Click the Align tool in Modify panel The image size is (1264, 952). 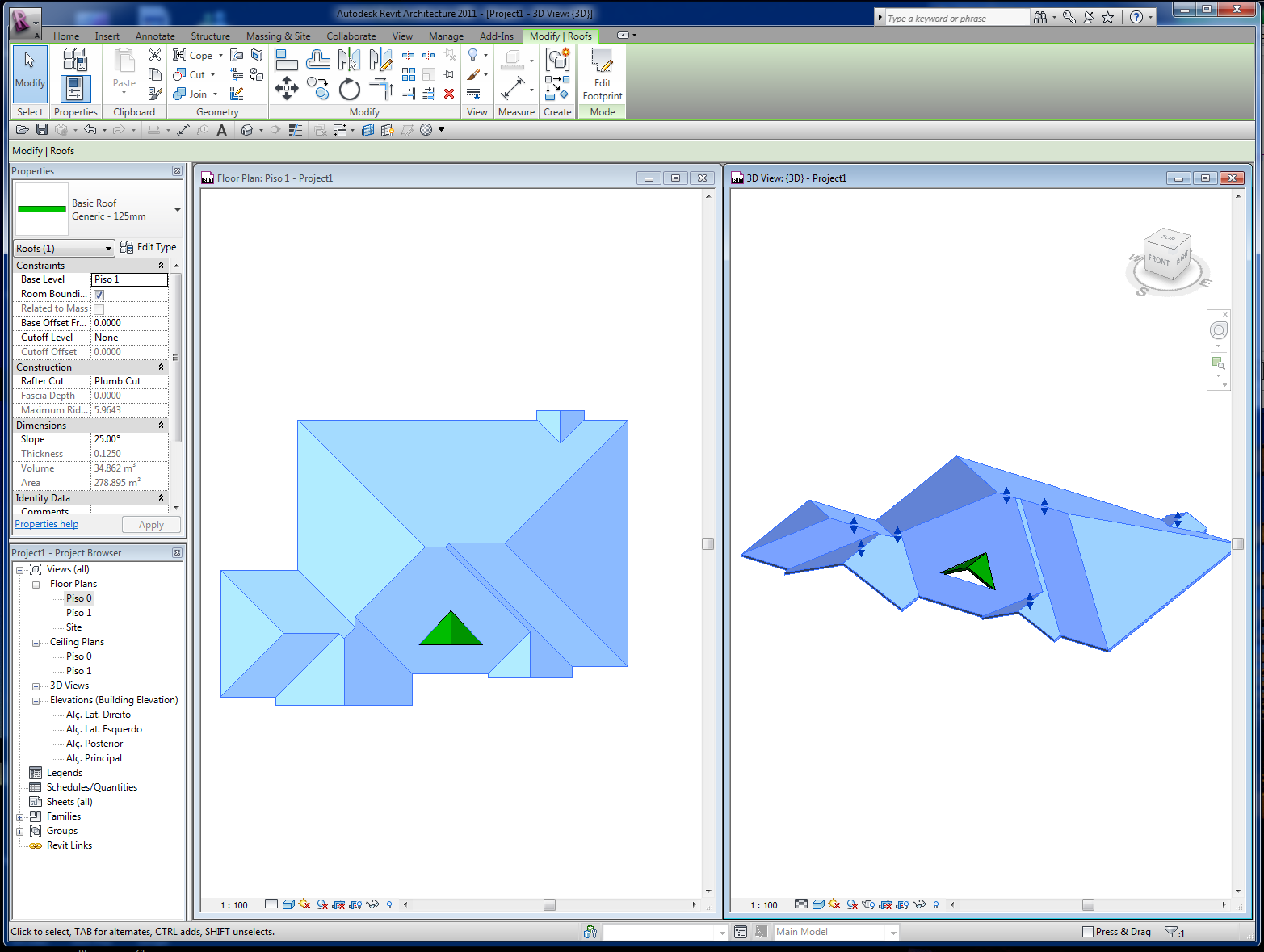click(287, 59)
